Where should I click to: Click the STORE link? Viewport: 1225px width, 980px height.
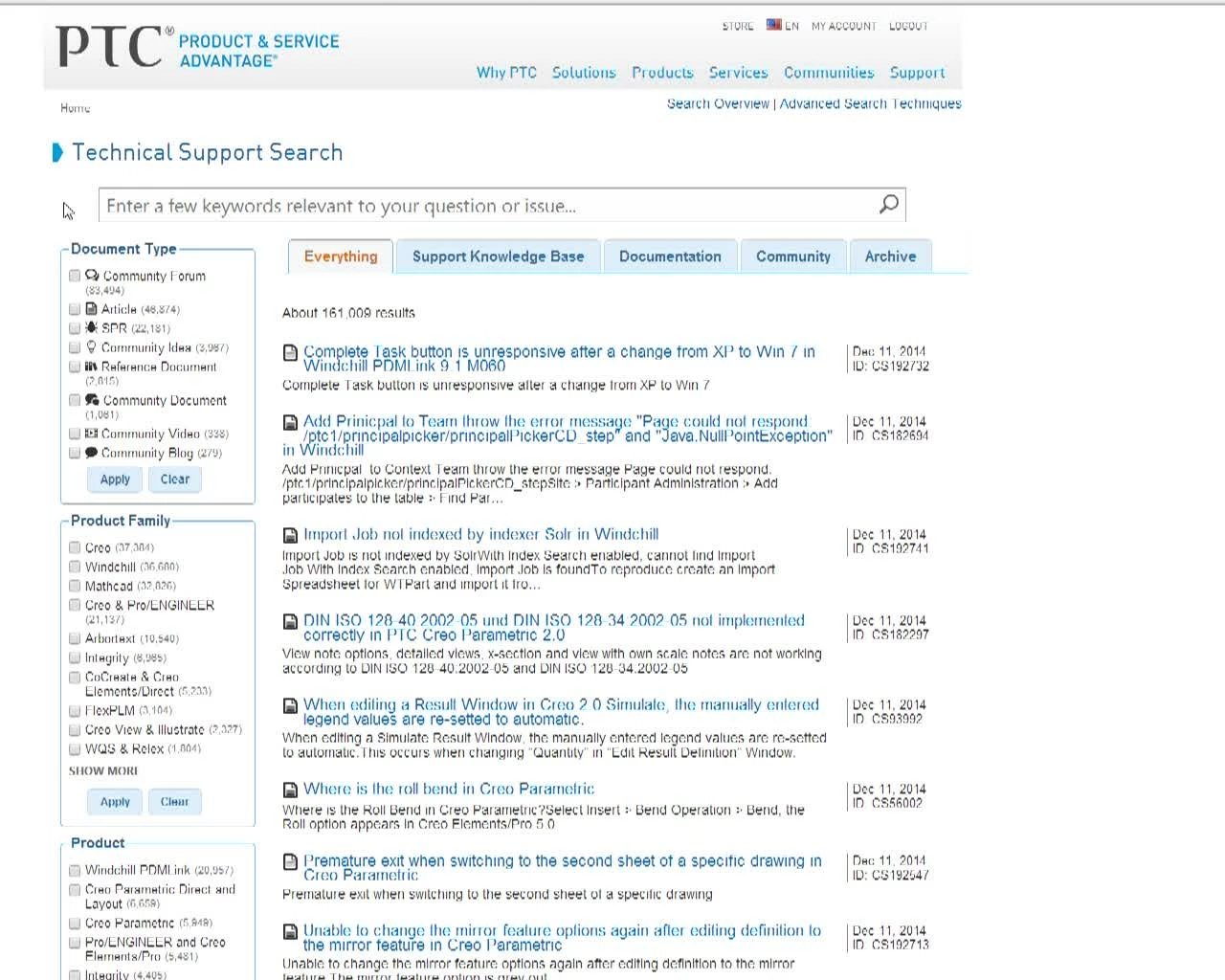[x=738, y=26]
